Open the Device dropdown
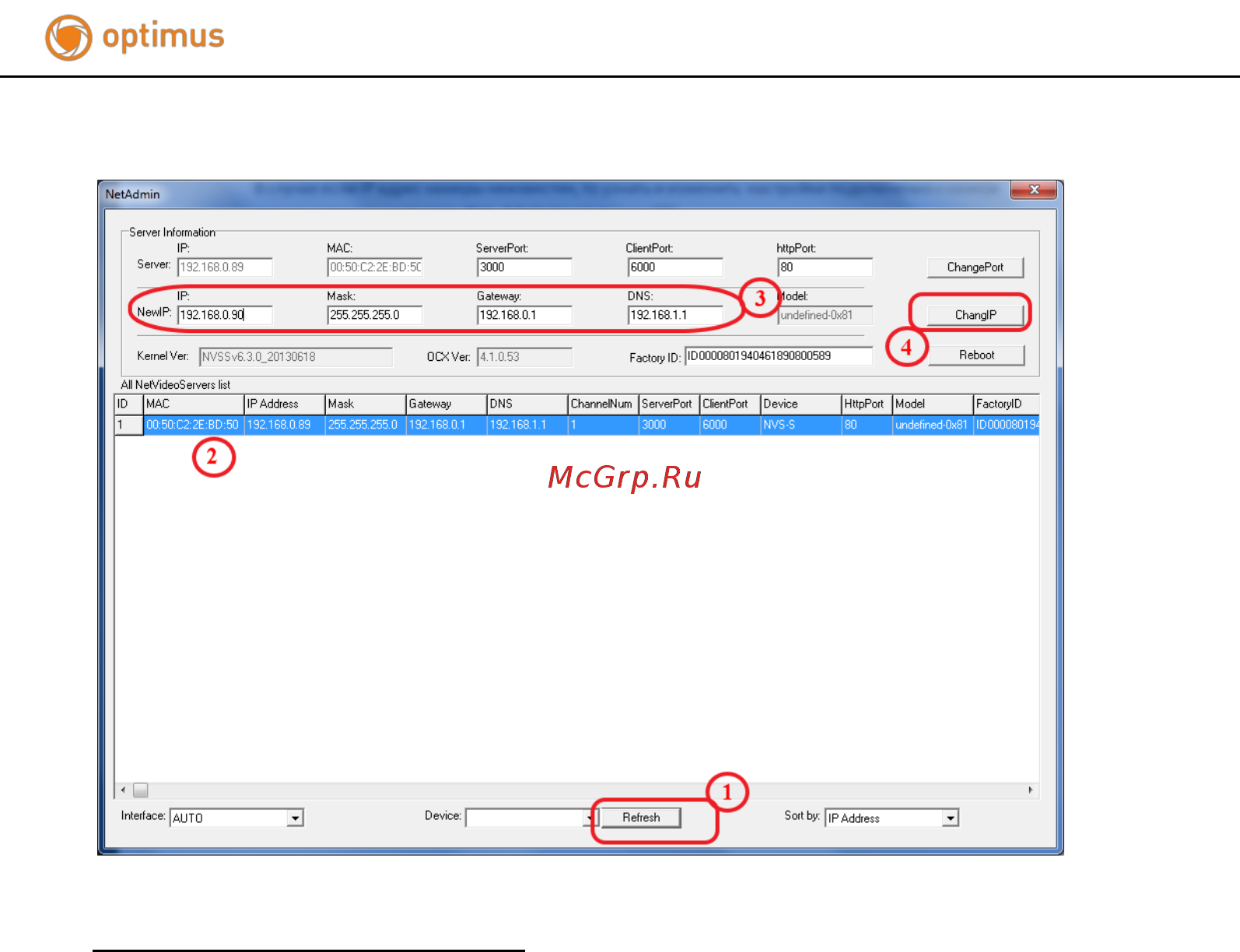The image size is (1240, 952). (x=589, y=818)
